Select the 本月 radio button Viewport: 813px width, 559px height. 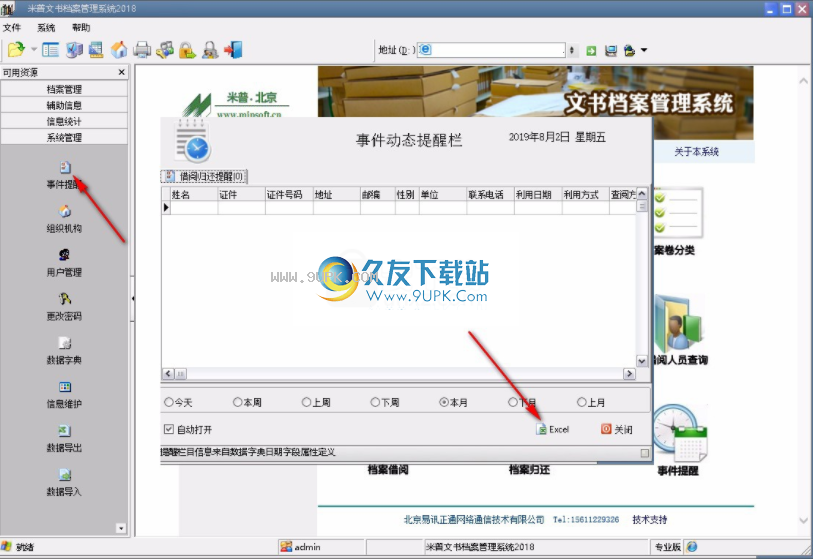[454, 402]
